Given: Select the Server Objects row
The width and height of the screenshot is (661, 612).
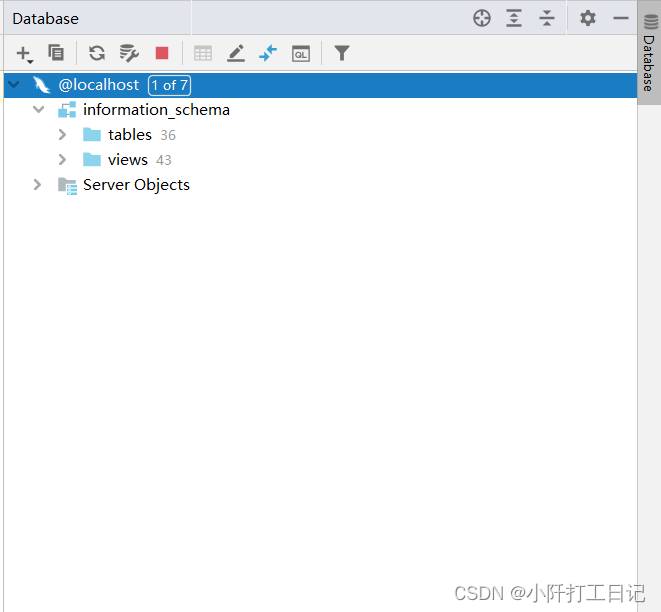Looking at the screenshot, I should point(320,185).
